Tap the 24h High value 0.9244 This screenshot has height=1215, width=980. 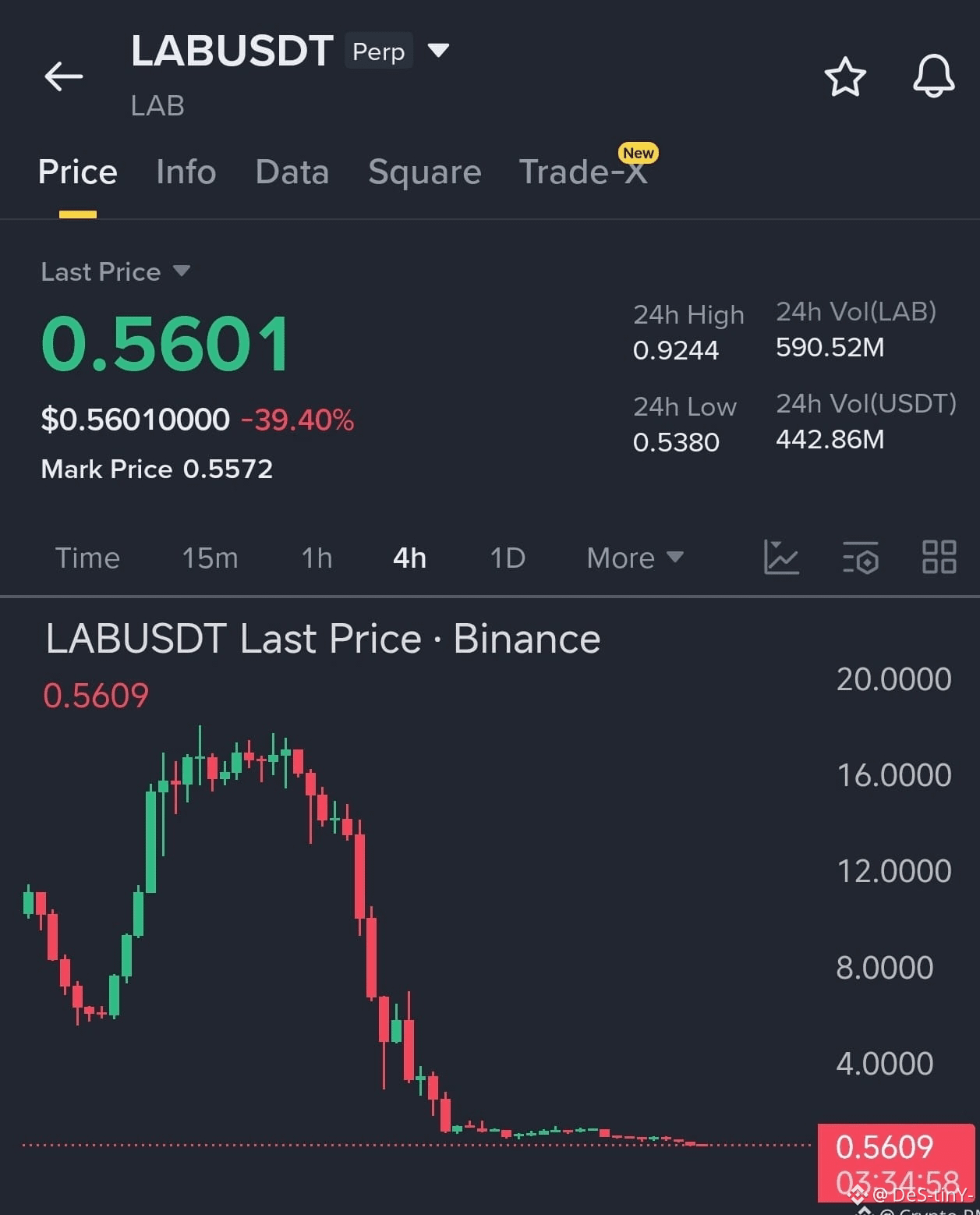(x=675, y=350)
